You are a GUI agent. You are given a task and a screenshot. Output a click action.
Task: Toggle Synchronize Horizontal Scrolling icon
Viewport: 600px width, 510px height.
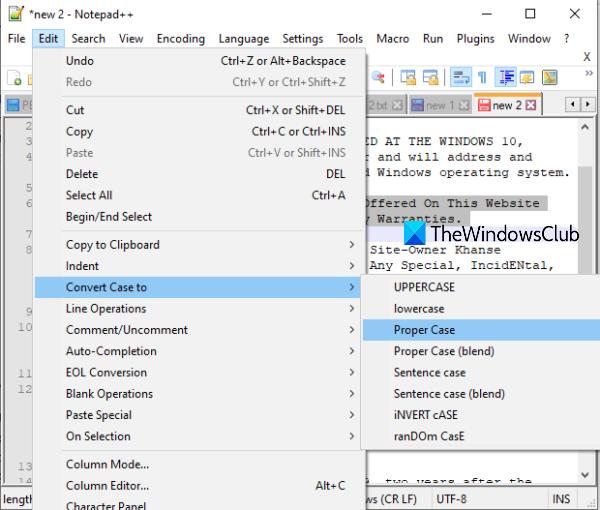tap(430, 78)
